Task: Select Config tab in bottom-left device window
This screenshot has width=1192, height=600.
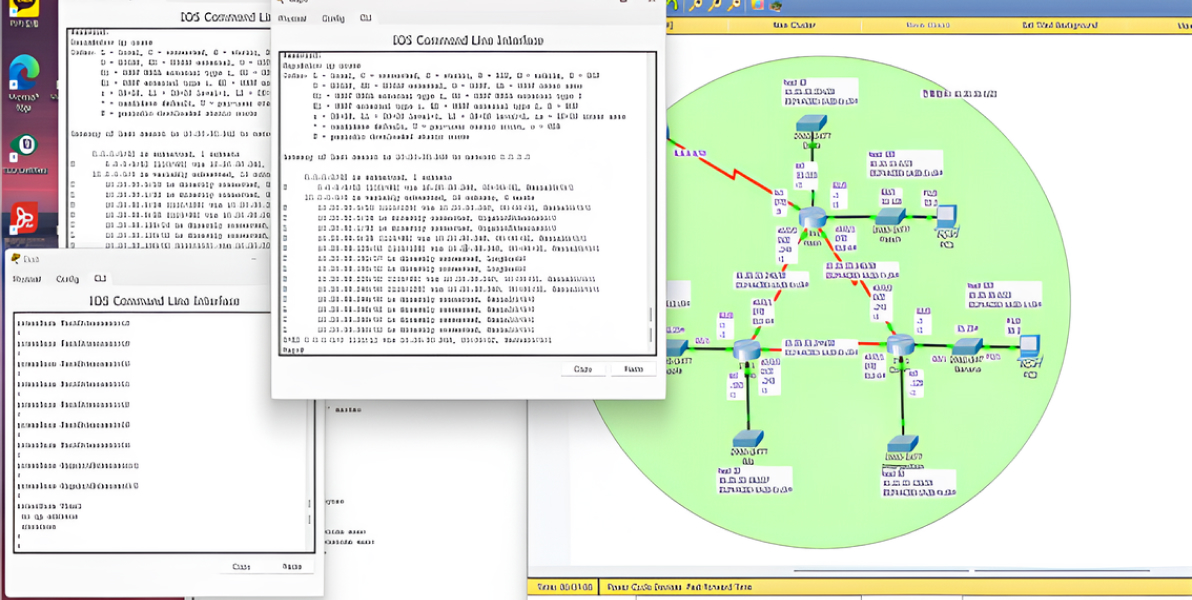Action: 67,279
